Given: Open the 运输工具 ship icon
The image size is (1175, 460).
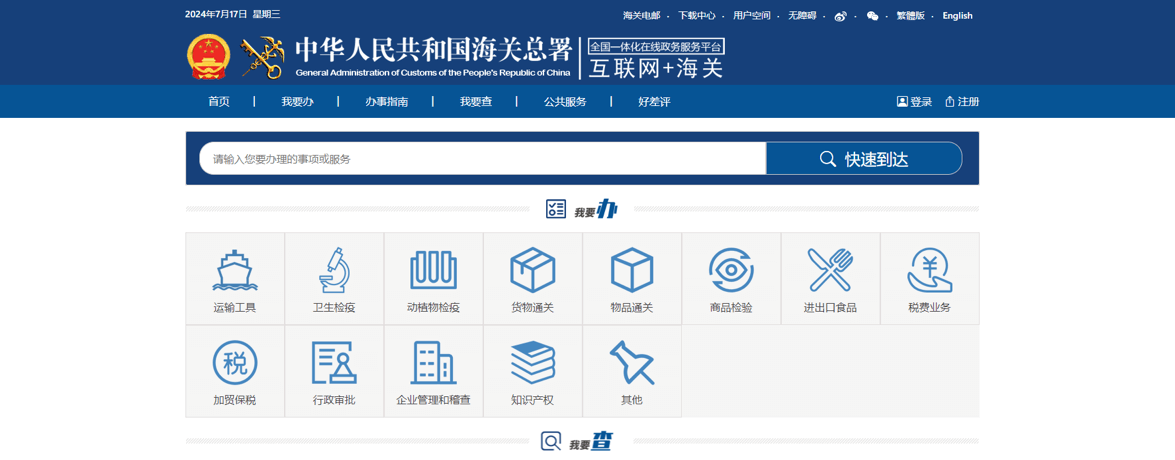Looking at the screenshot, I should (x=235, y=270).
